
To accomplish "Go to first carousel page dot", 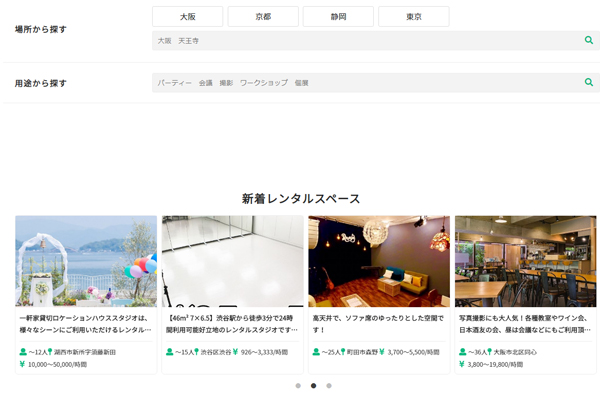I will click(x=298, y=385).
